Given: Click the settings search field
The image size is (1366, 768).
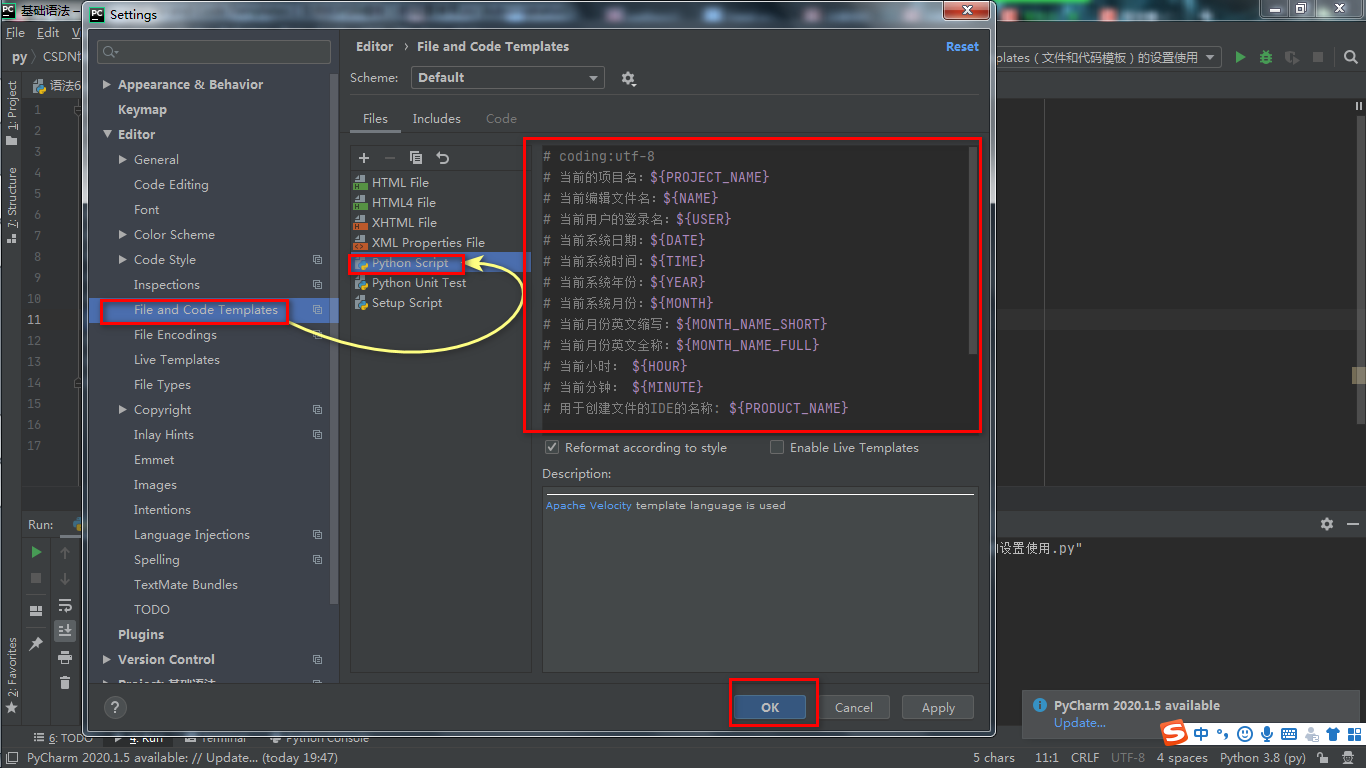Looking at the screenshot, I should tap(213, 51).
